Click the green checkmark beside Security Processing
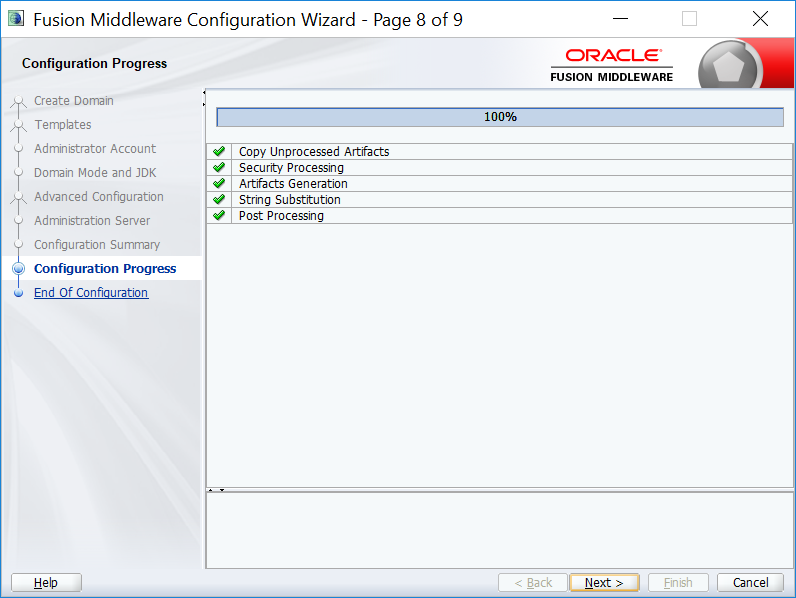Screen dimensions: 796x598 [219, 168]
